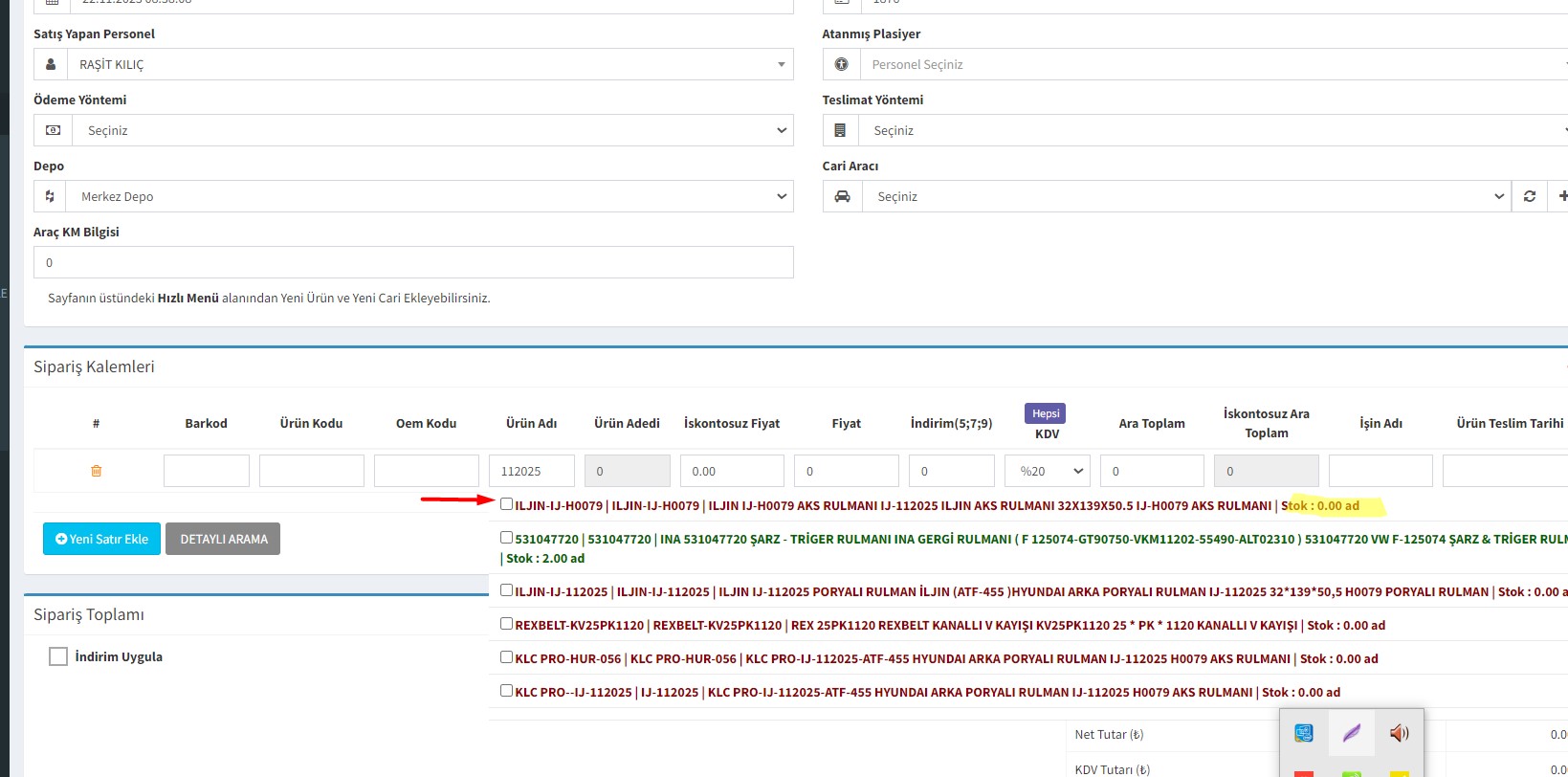1568x777 pixels.
Task: Check the ILJIN-IJ-H0079 product result checkbox
Action: pyautogui.click(x=506, y=504)
